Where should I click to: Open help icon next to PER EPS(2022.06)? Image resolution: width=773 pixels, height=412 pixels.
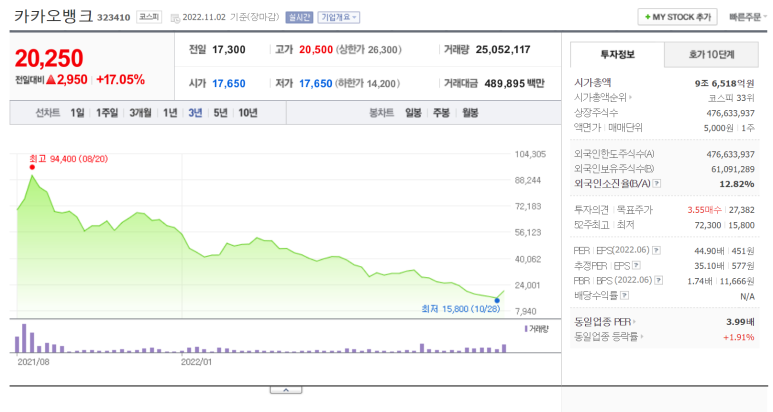click(656, 250)
